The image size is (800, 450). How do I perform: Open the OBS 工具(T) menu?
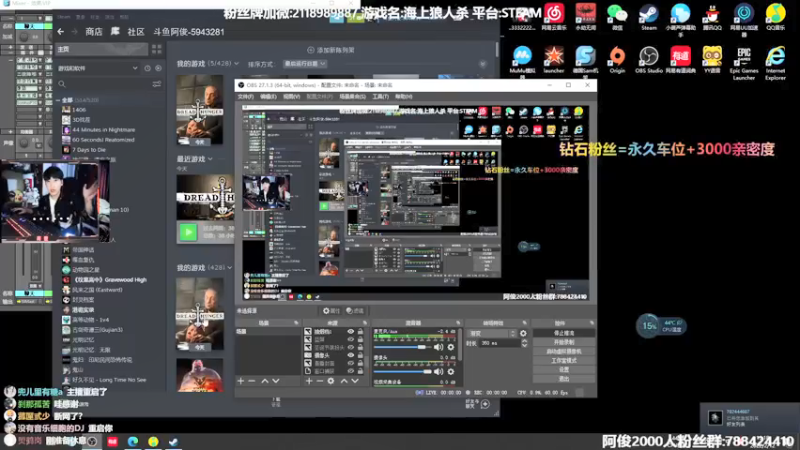pos(380,96)
